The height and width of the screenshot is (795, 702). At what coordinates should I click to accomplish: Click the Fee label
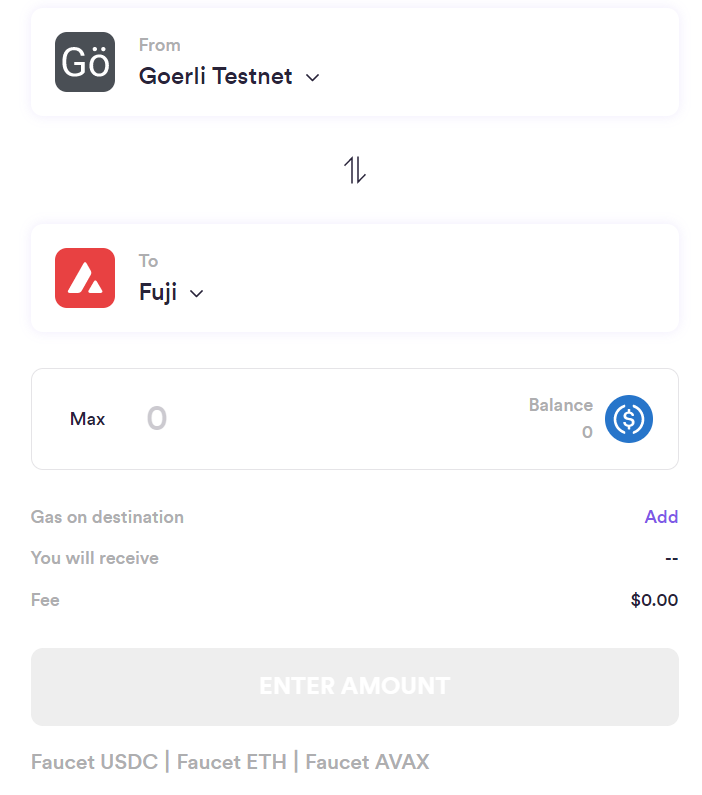pos(45,600)
